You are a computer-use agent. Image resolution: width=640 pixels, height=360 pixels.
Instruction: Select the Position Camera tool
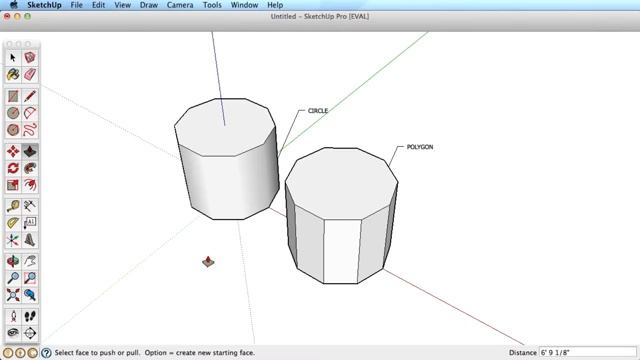[13, 316]
